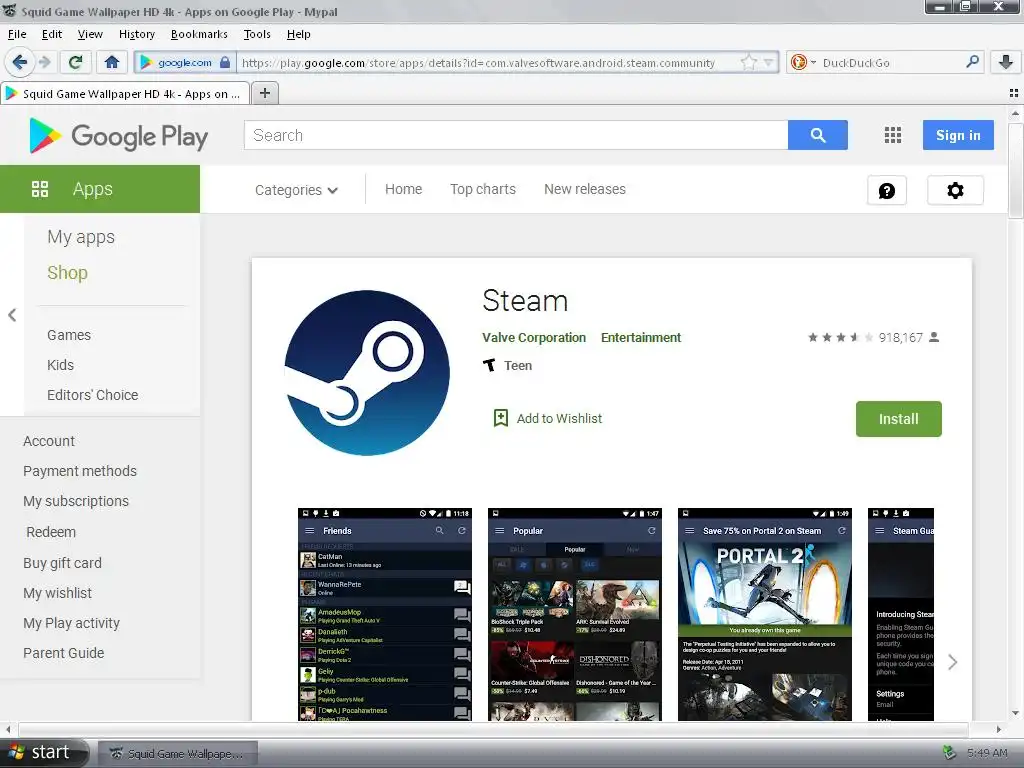Open the help question mark icon
The image size is (1024, 768).
coord(887,191)
